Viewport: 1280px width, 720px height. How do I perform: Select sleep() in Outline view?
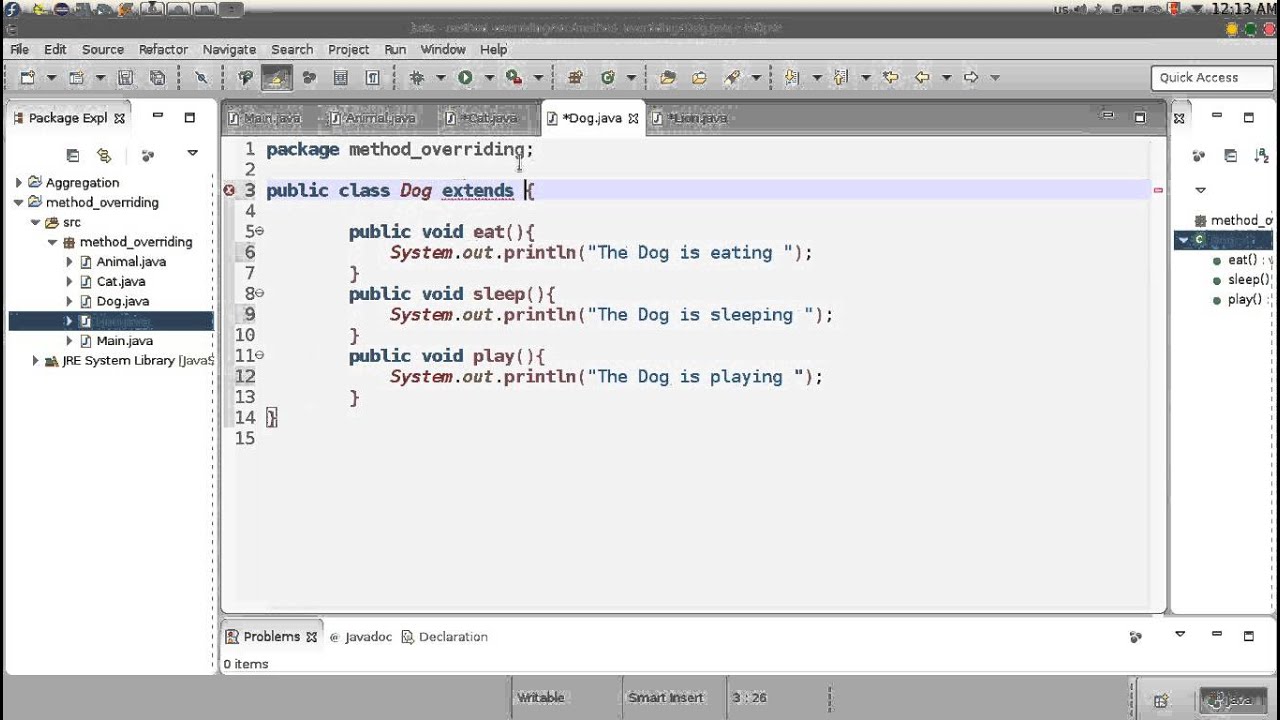tap(1248, 280)
